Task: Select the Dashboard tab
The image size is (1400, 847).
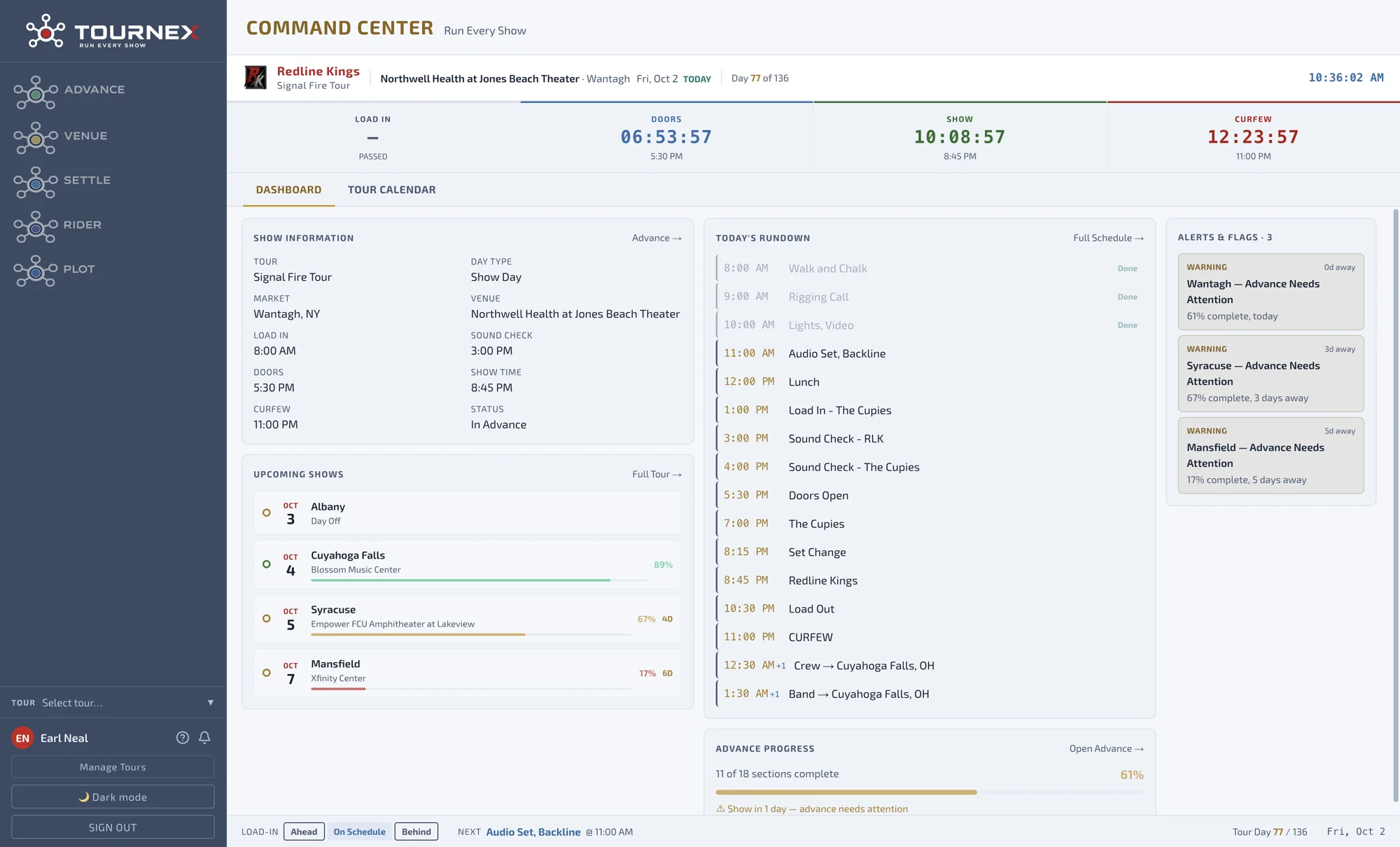Action: point(288,190)
